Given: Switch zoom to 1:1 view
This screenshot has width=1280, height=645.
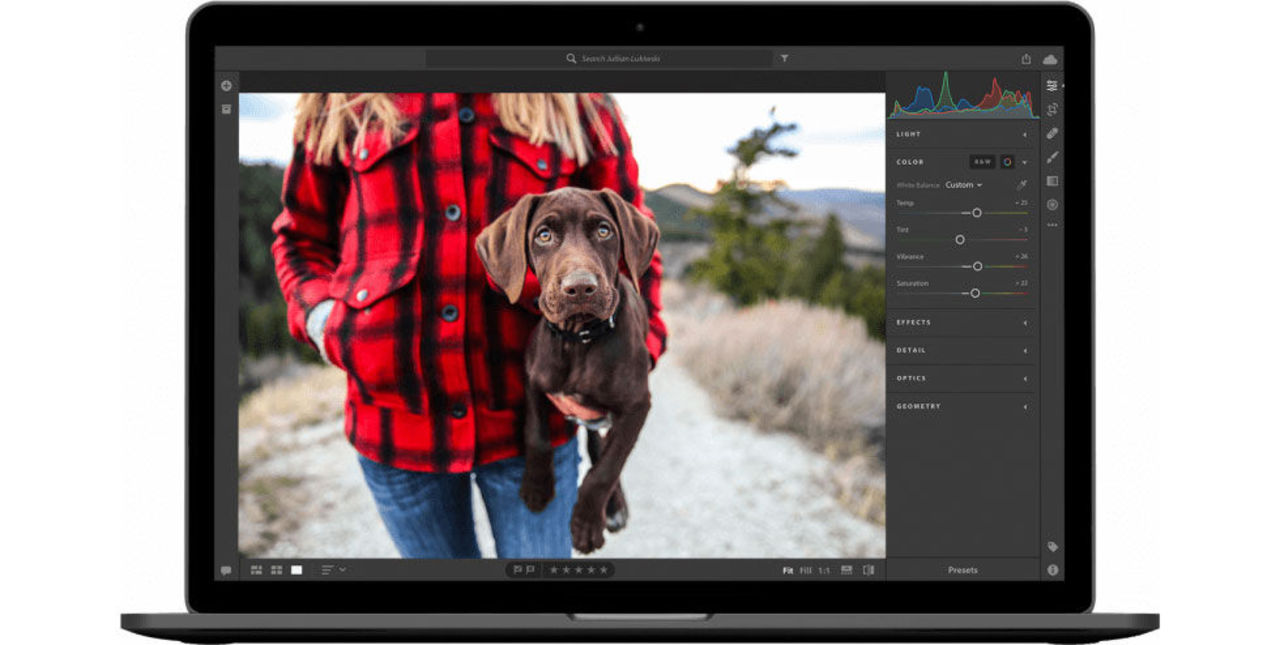Looking at the screenshot, I should tap(823, 570).
